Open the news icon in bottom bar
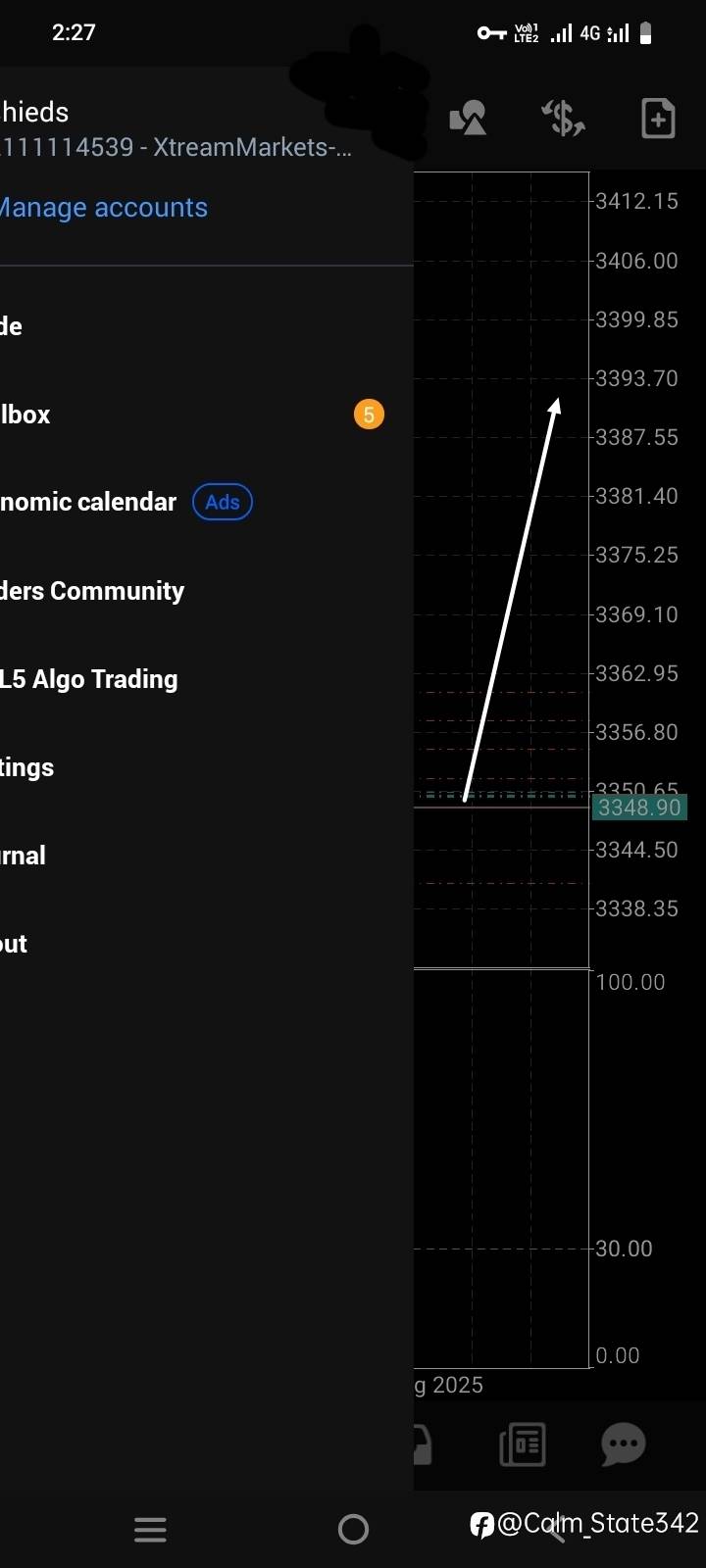Screen dimensions: 706x1568 click(523, 1445)
